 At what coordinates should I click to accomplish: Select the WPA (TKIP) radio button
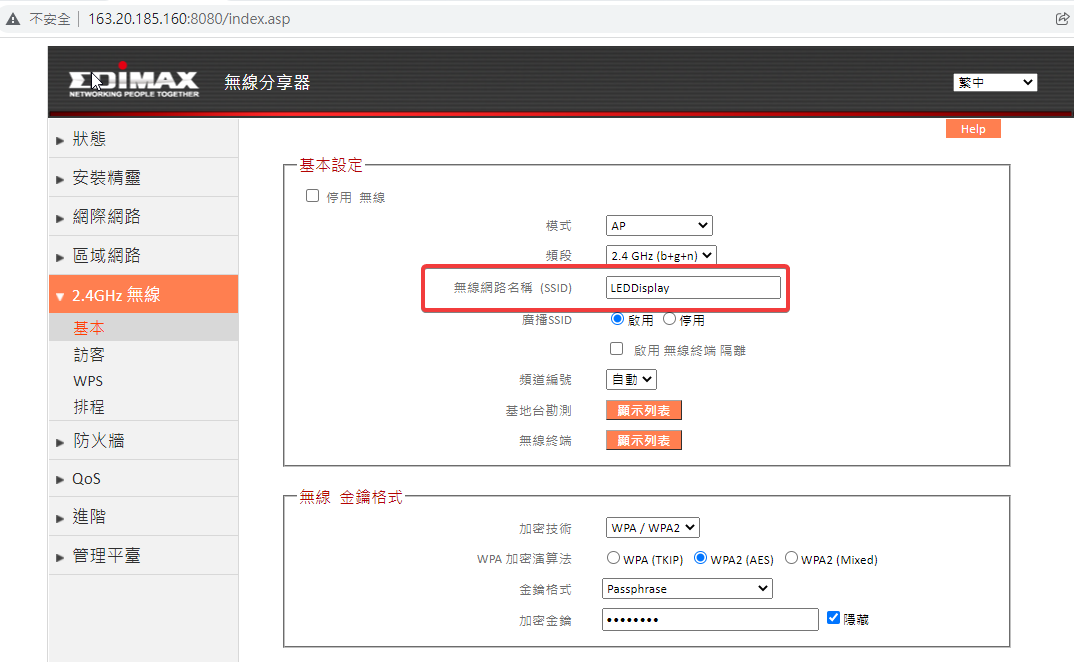click(613, 558)
